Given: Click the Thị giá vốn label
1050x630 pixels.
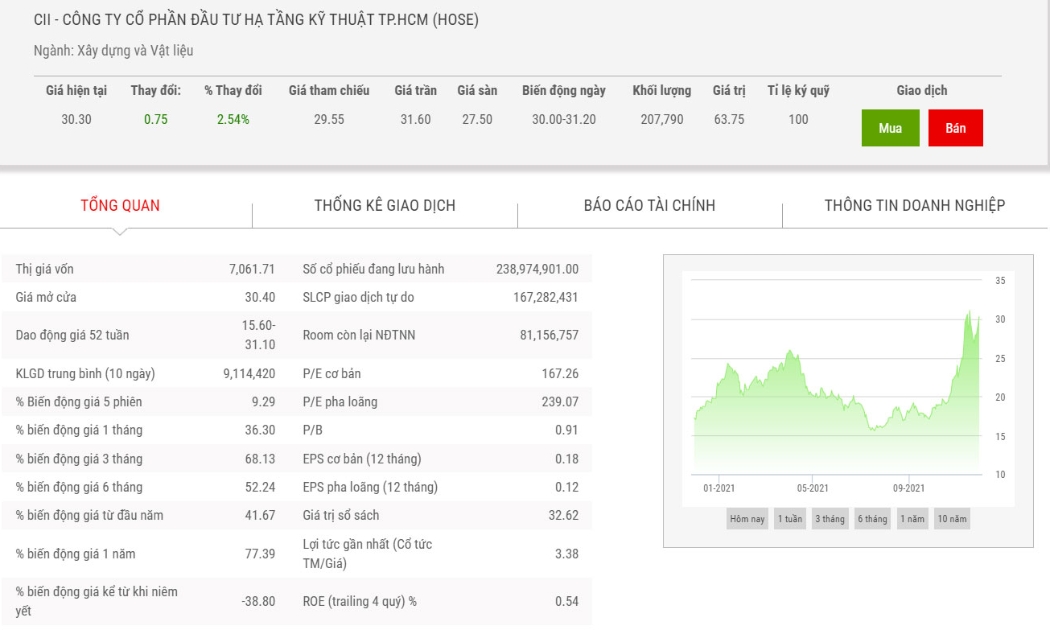Looking at the screenshot, I should click(x=45, y=269).
